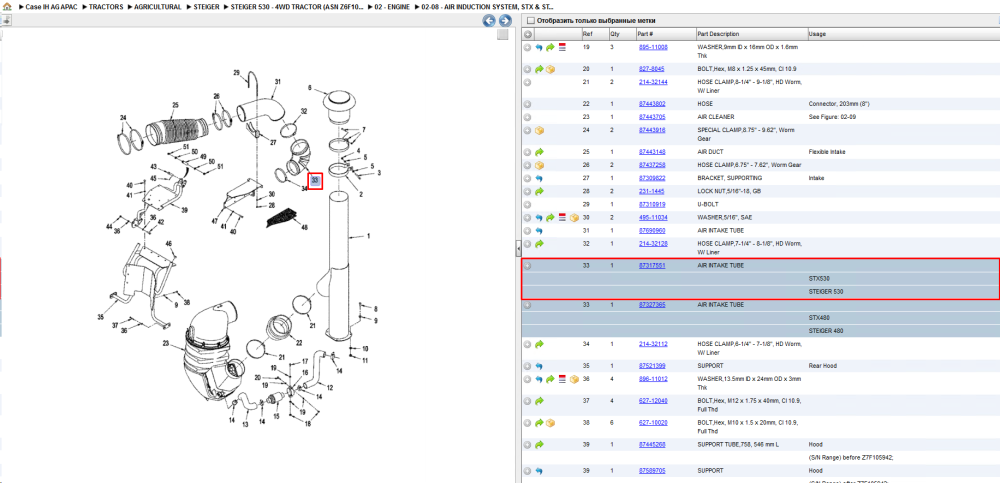Click the small square button at diagram corner
This screenshot has height=483, width=1000.
tap(503, 34)
